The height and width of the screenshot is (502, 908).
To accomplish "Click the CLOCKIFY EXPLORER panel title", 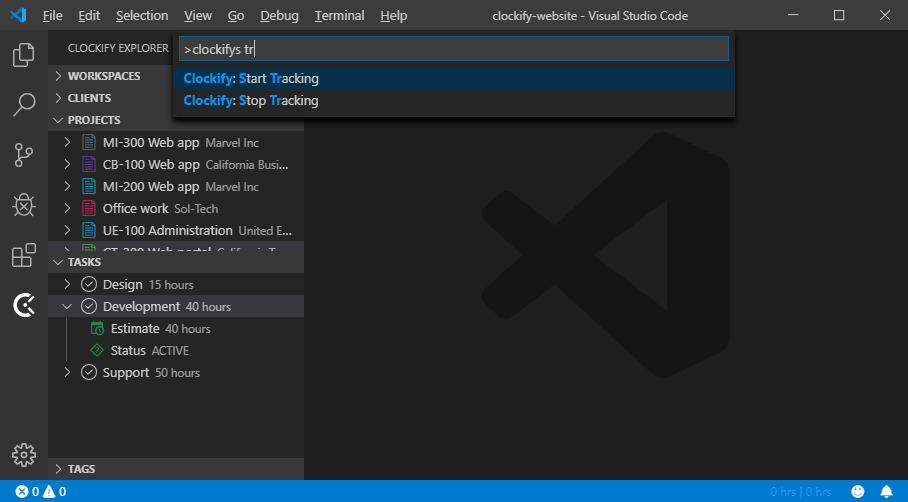I will 118,48.
